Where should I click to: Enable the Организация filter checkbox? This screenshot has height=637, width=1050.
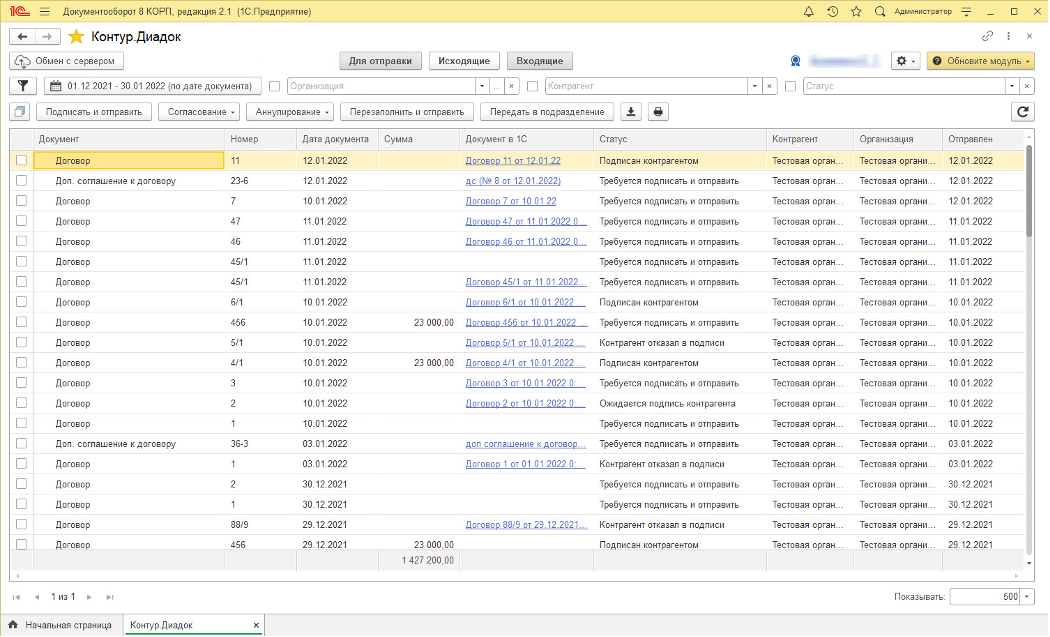[x=275, y=86]
